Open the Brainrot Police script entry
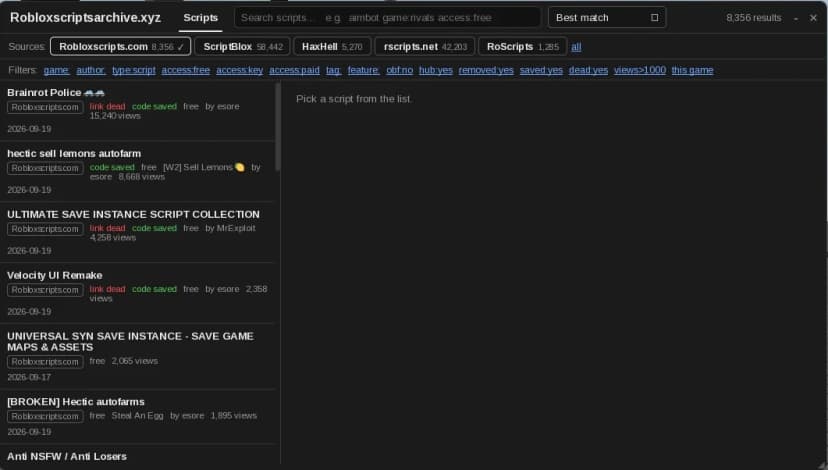Viewport: 828px width, 470px height. (x=137, y=110)
